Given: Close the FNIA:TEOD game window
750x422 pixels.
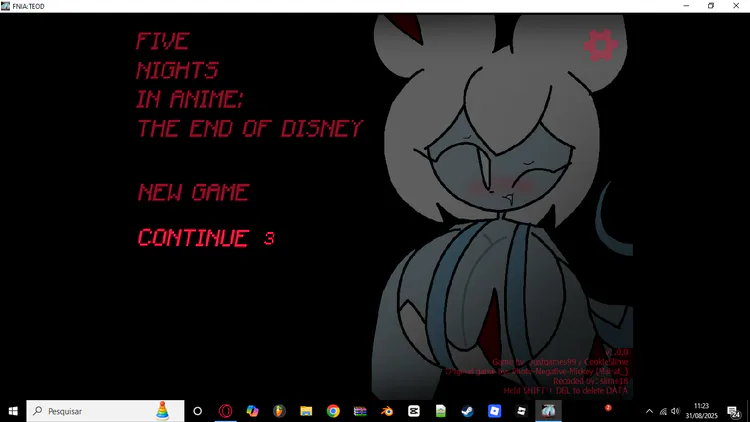Looking at the screenshot, I should point(736,6).
